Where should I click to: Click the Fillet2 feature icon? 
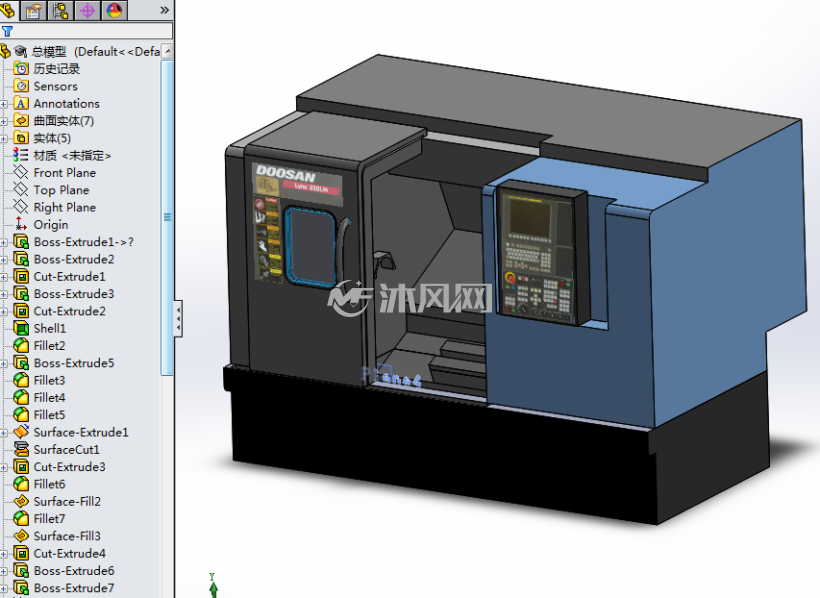pos(21,345)
